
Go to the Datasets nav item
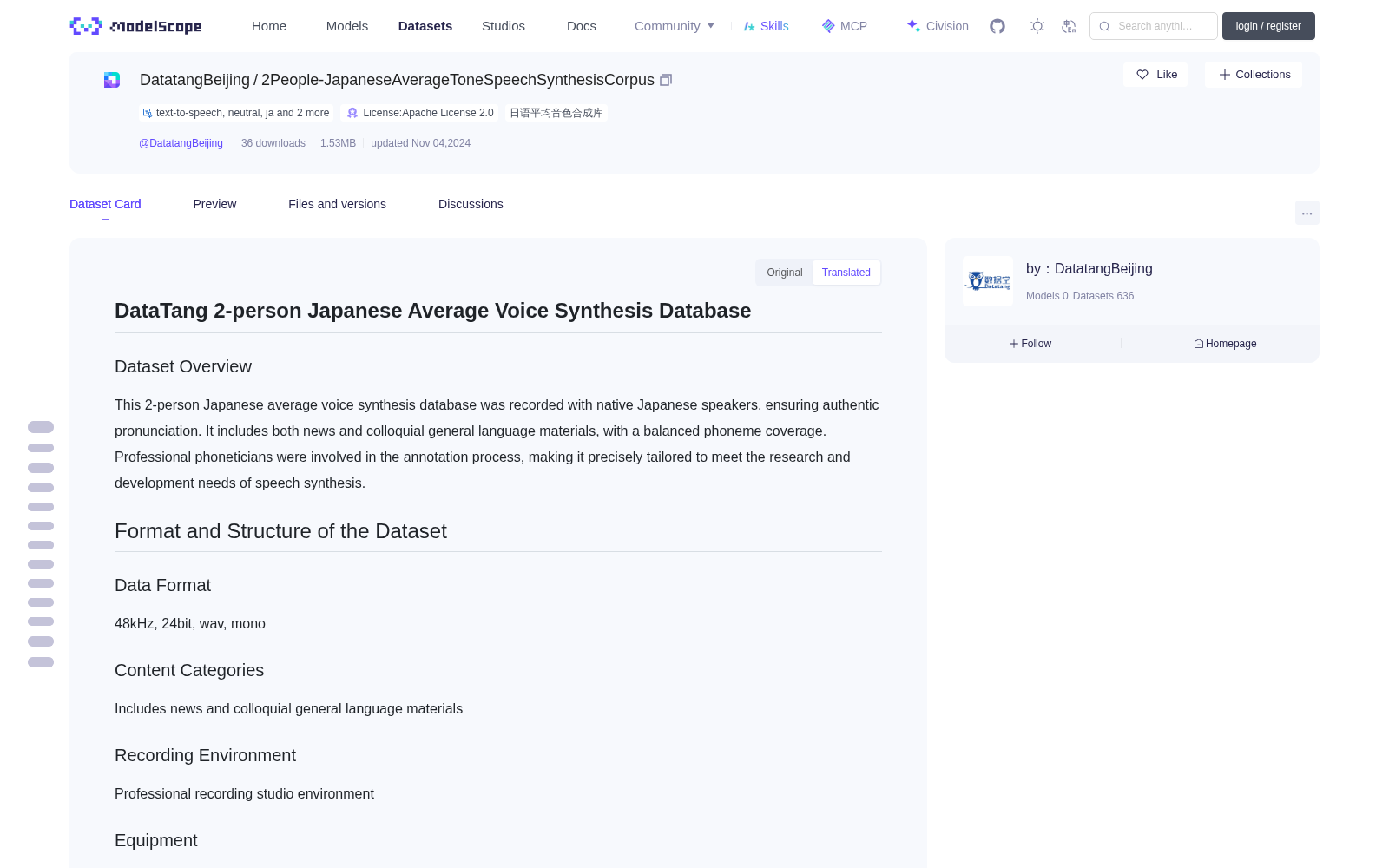tap(425, 26)
